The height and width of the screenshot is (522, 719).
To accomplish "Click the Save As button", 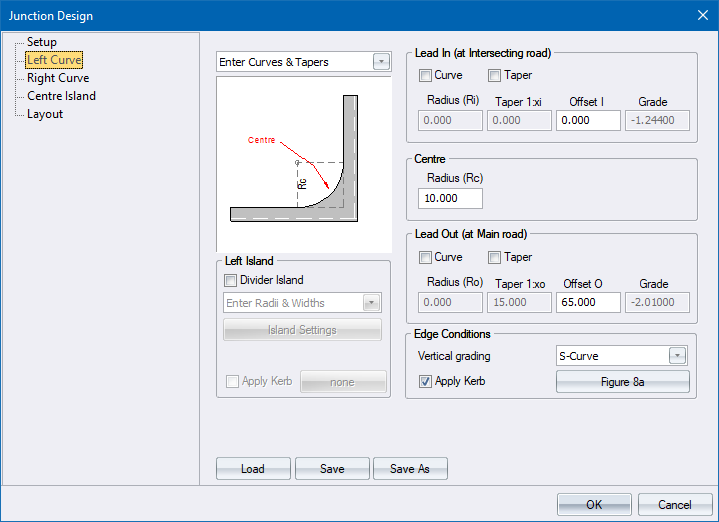I will click(x=410, y=469).
